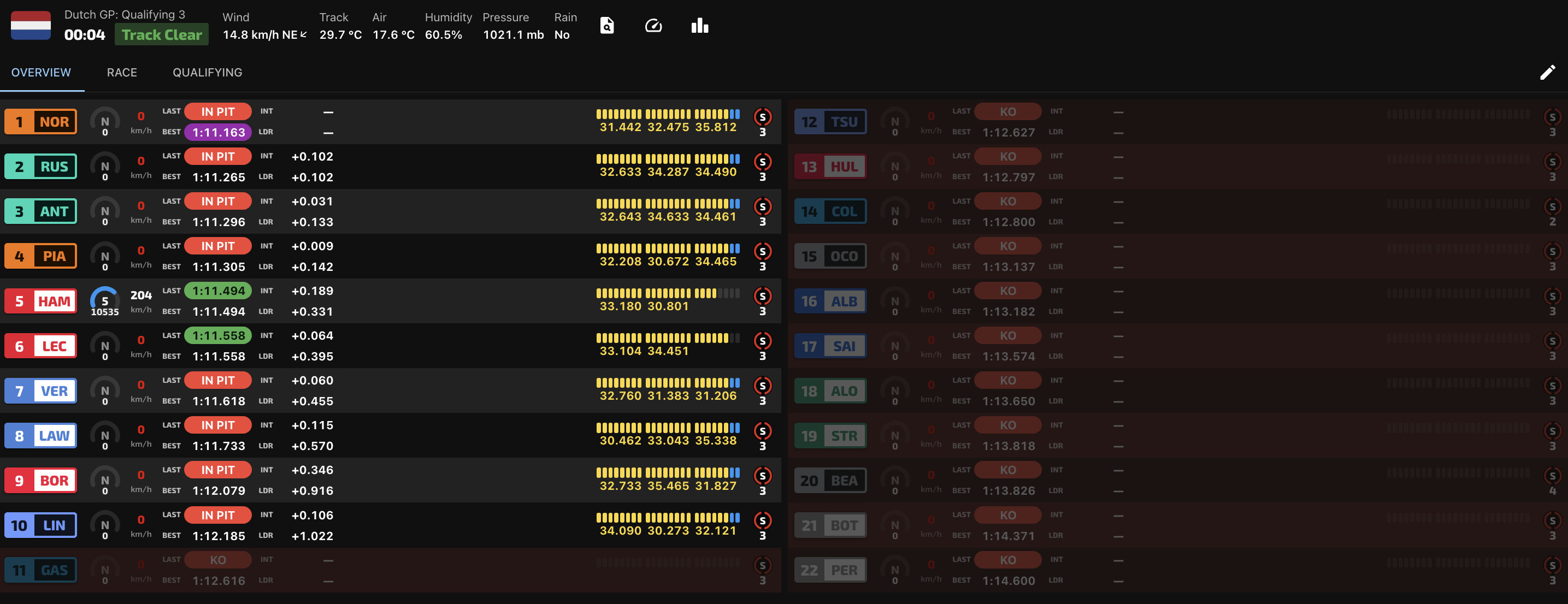Click the tyre icon in PER's row
Image resolution: width=1568 pixels, height=604 pixels.
pyautogui.click(x=1553, y=566)
